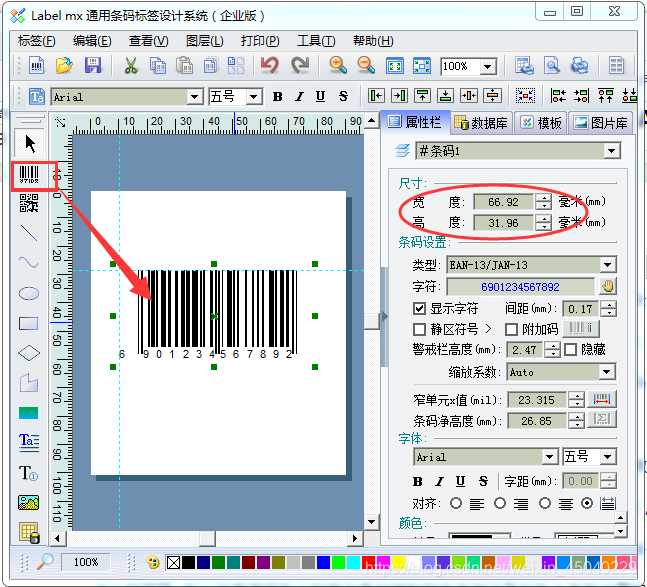
Task: Toggle bold in the toolbar
Action: point(278,97)
